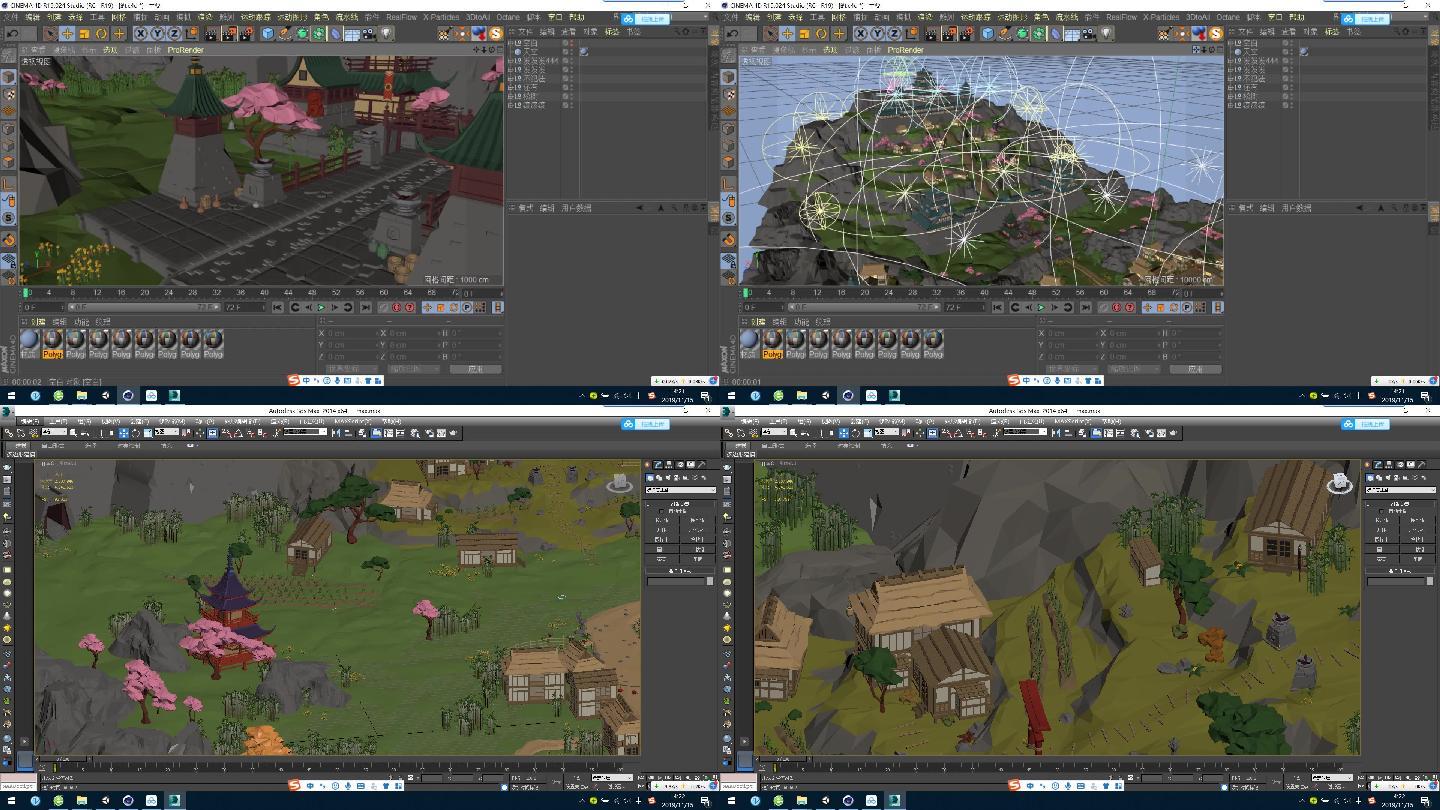The image size is (1440, 810).
Task: Click the Undo icon in top-left Cinema 4D
Action: coord(12,33)
